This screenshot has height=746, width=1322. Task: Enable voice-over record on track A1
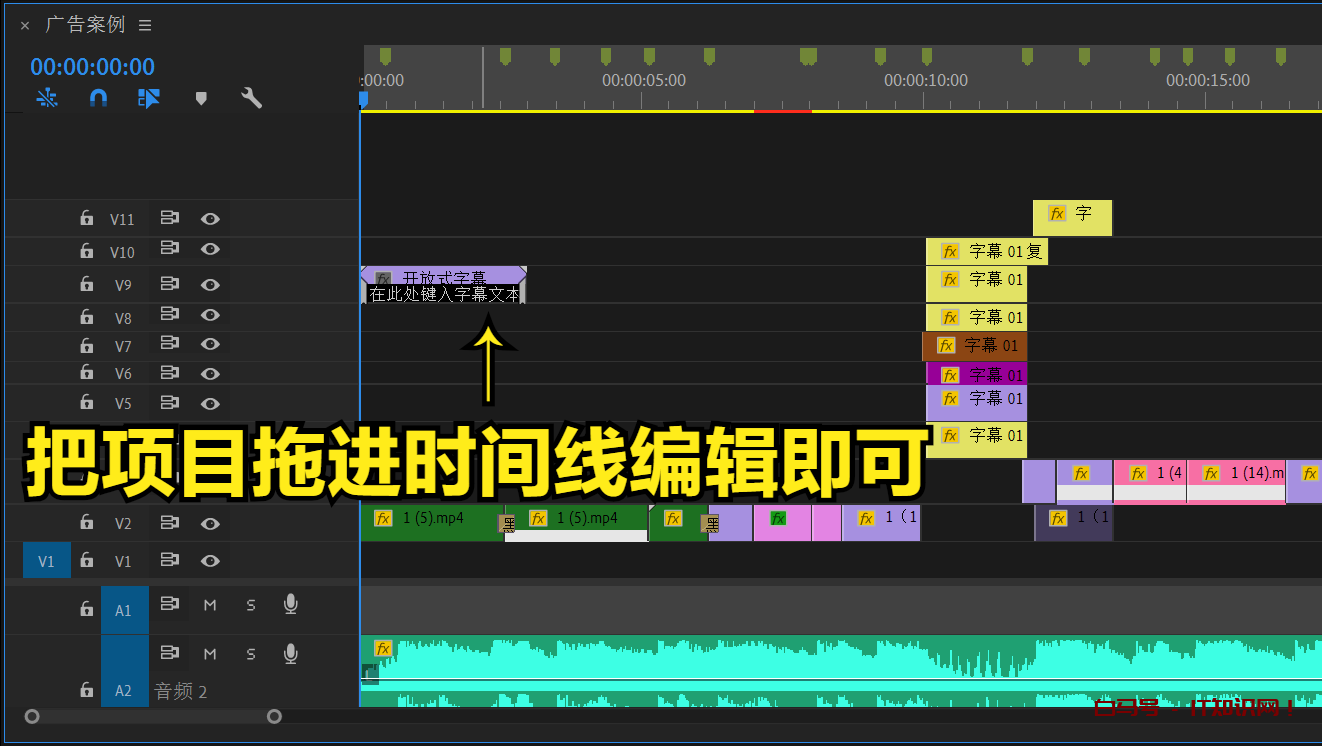coord(290,604)
